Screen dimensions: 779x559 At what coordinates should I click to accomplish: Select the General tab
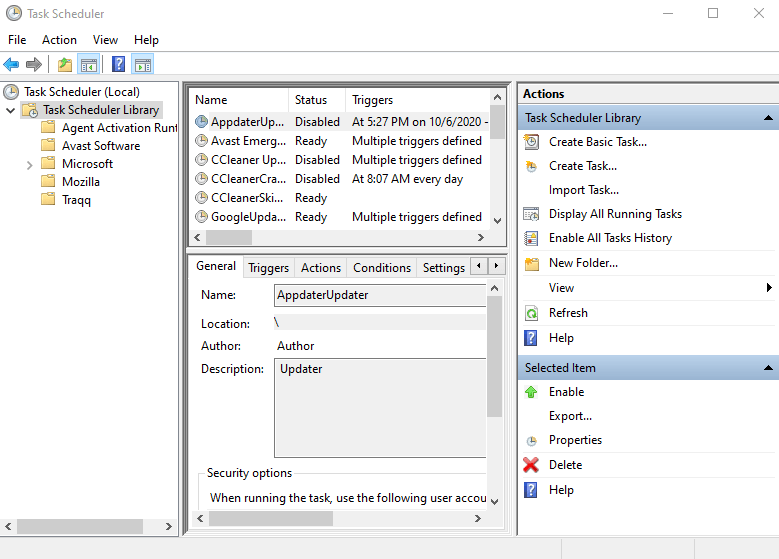(x=216, y=266)
